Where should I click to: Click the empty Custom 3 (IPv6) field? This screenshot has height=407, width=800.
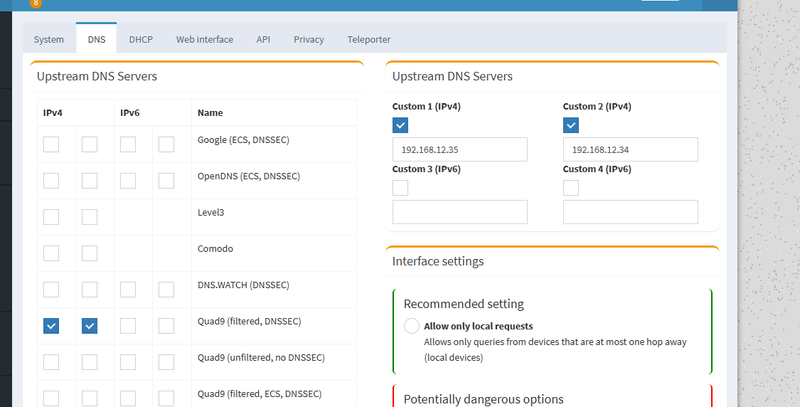click(459, 212)
